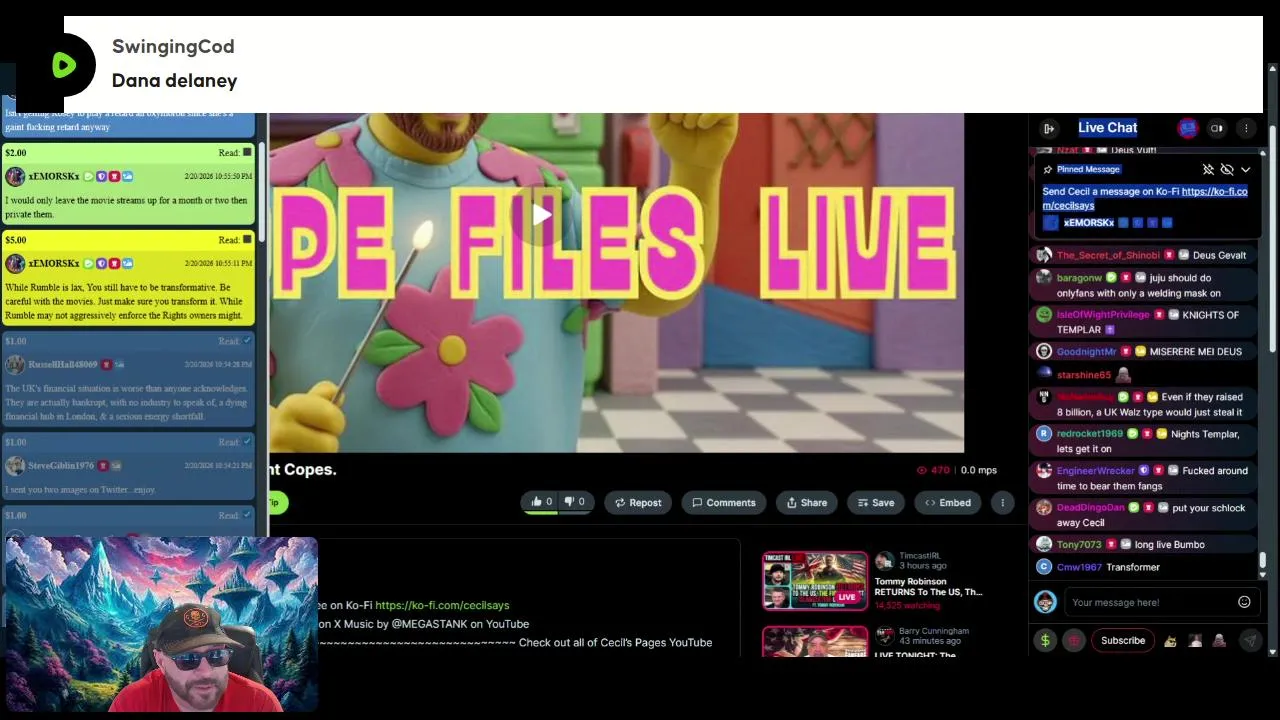Click RussellHall48069's avatar in rants panel
1280x720 pixels.
coord(15,365)
